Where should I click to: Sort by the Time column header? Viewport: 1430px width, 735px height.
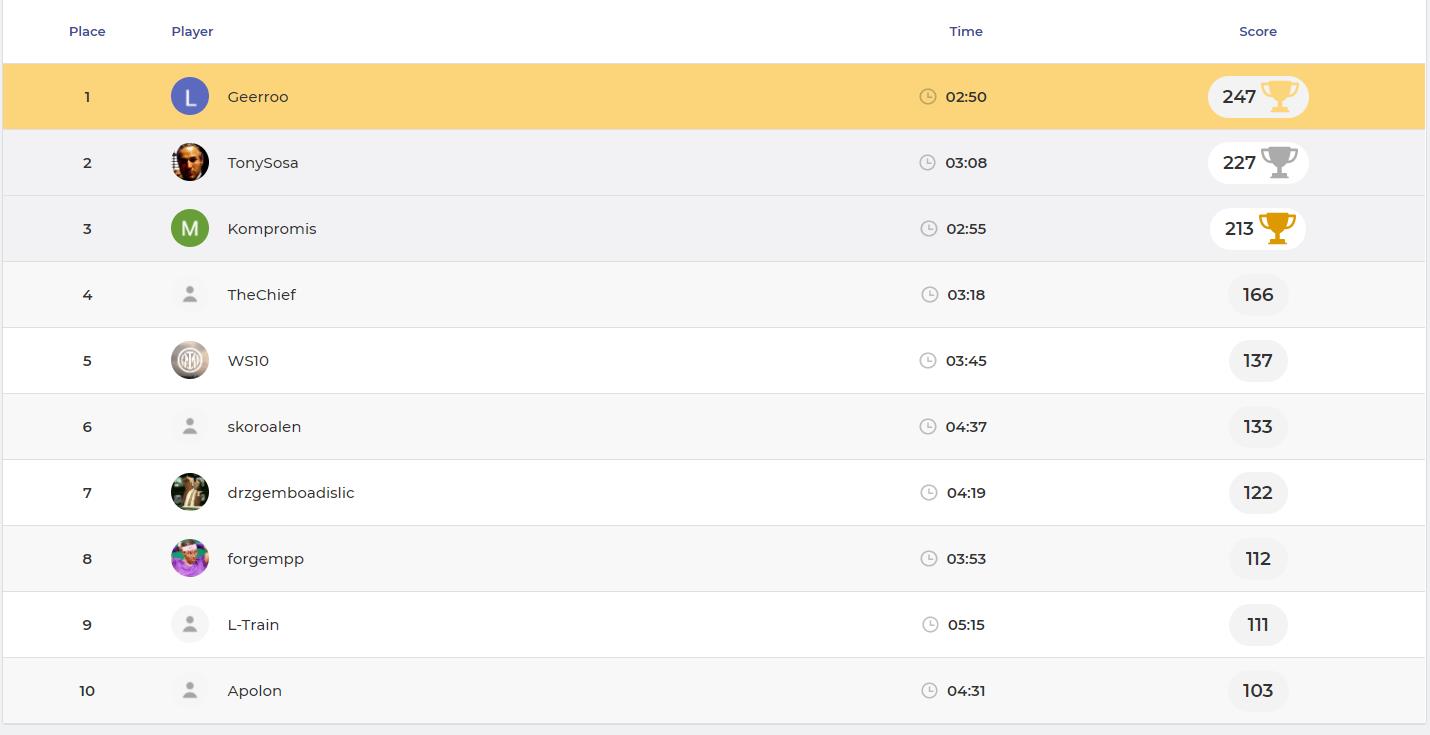coord(966,31)
